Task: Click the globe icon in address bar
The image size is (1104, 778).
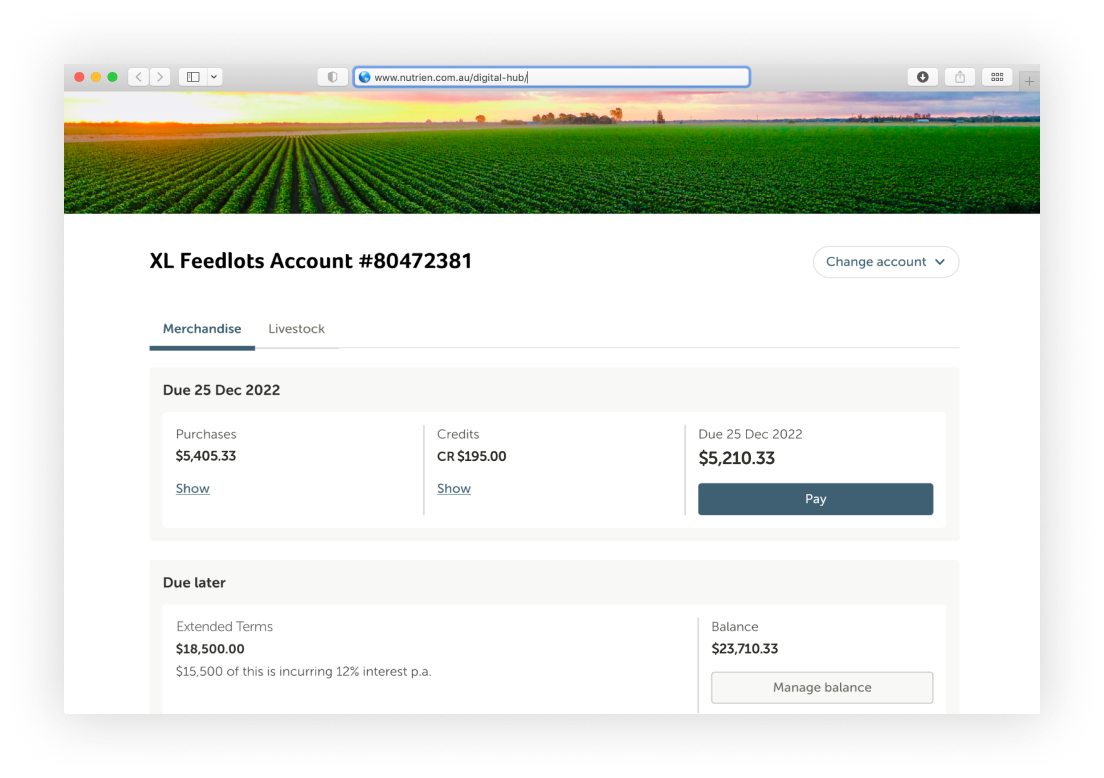Action: click(x=364, y=77)
